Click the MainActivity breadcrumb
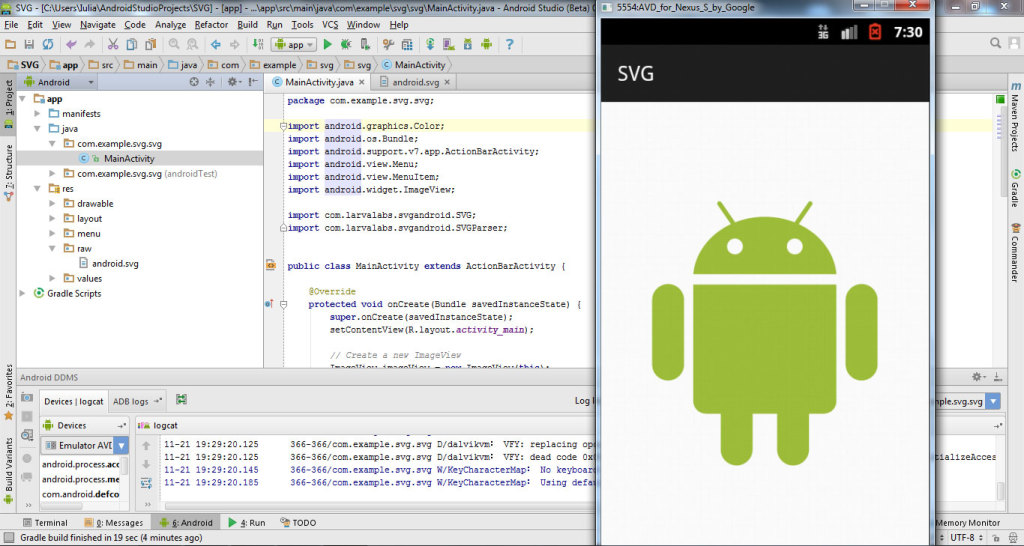Viewport: 1024px width, 546px height. (x=413, y=65)
